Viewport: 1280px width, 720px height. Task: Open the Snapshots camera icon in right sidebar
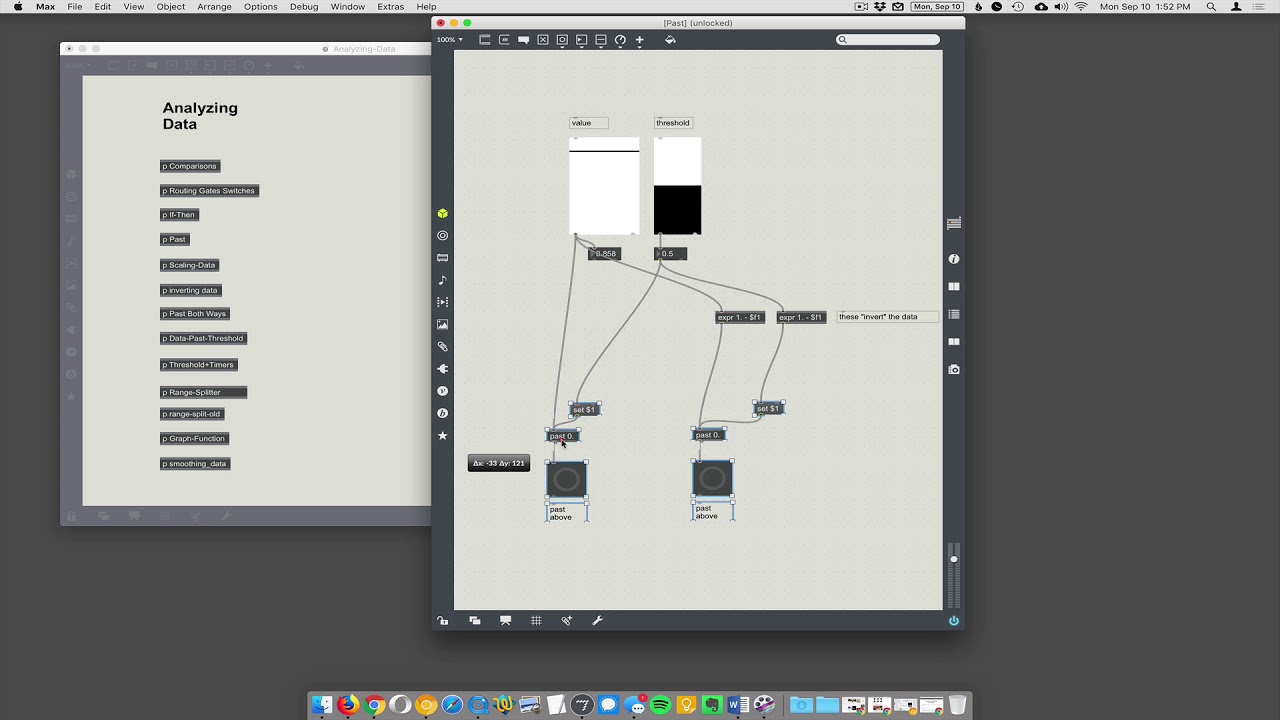click(x=954, y=370)
